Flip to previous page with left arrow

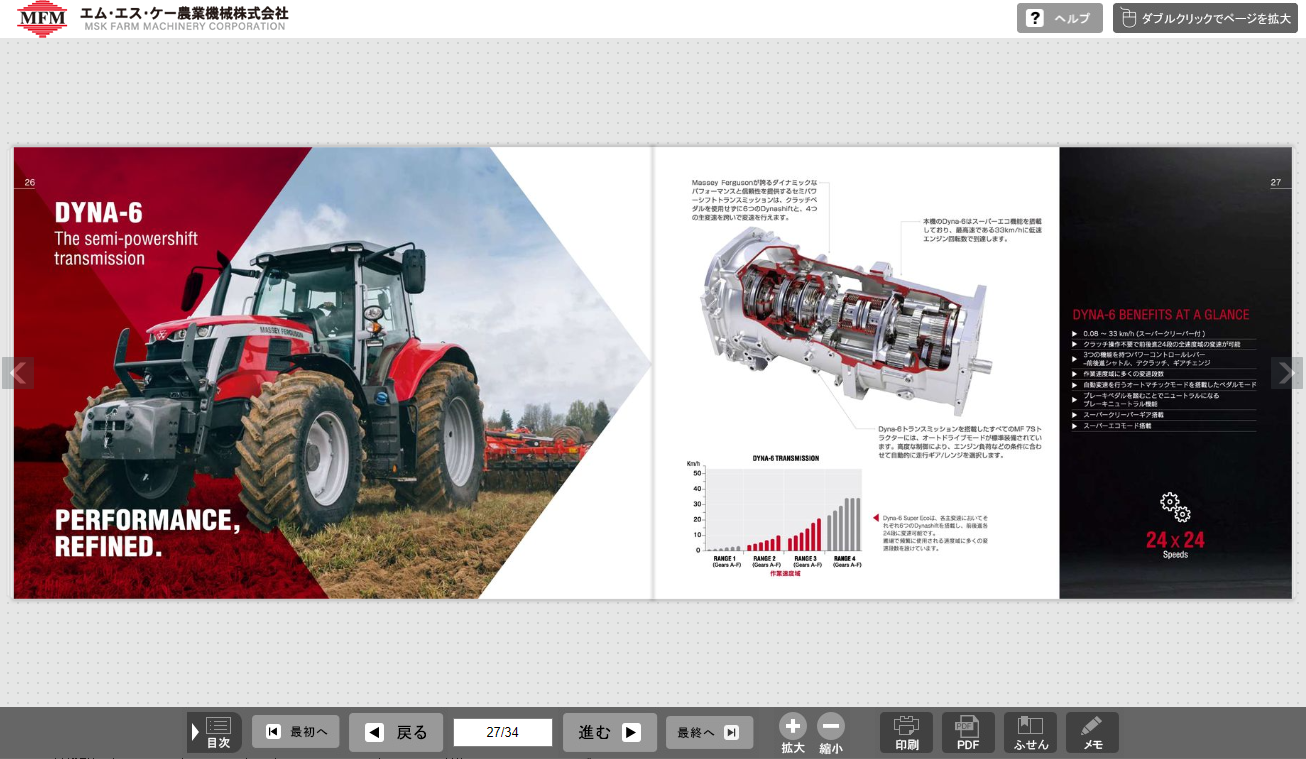pos(18,373)
